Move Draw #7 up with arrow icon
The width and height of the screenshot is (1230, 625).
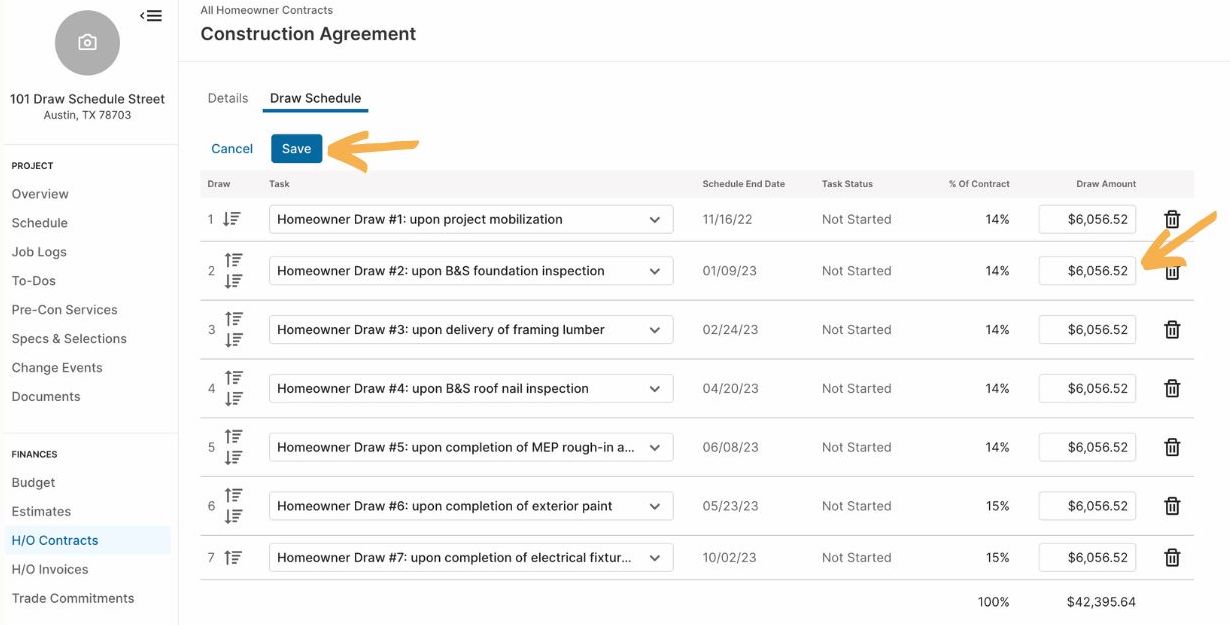coord(233,557)
